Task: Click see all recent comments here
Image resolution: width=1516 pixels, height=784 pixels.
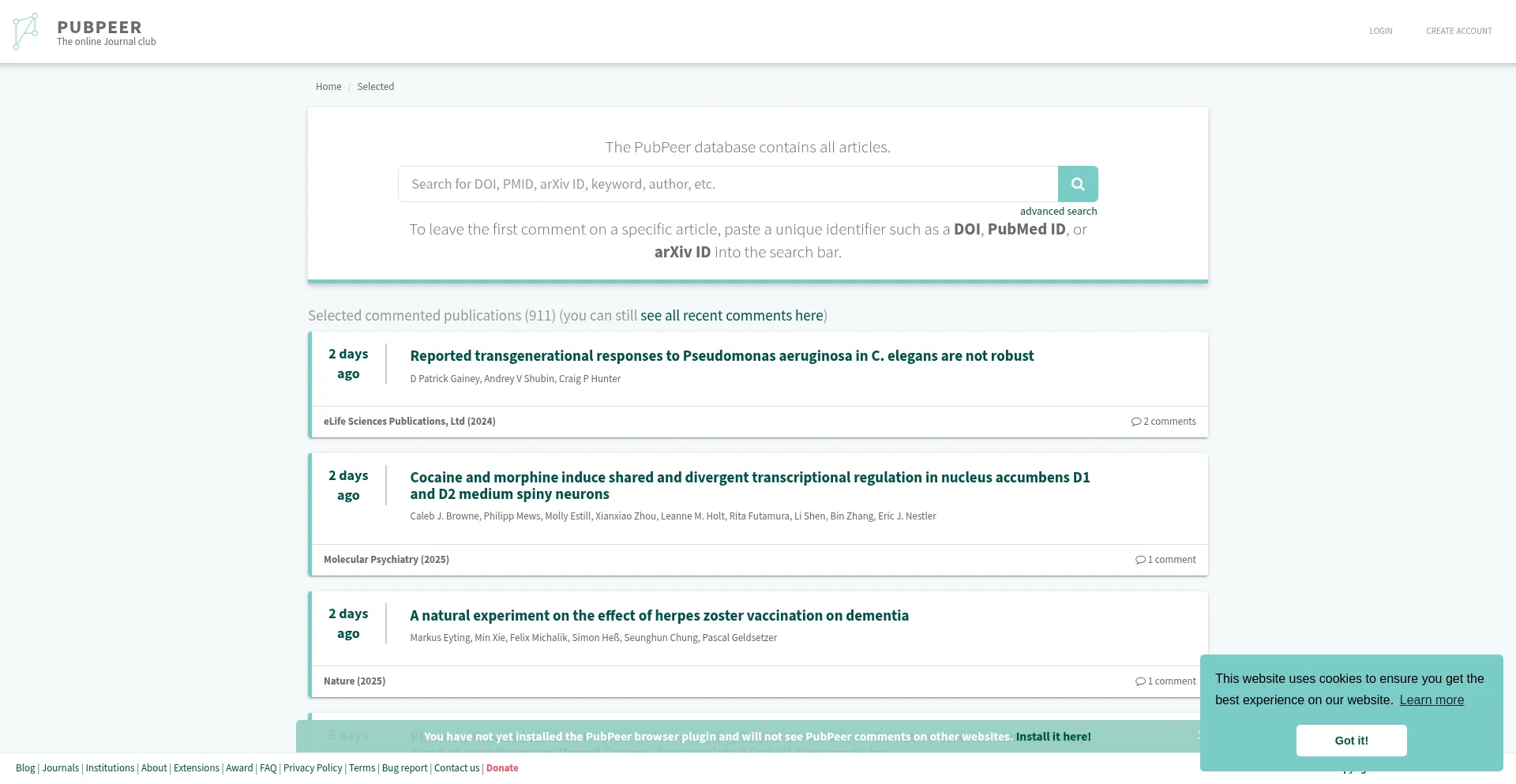Action: point(732,315)
